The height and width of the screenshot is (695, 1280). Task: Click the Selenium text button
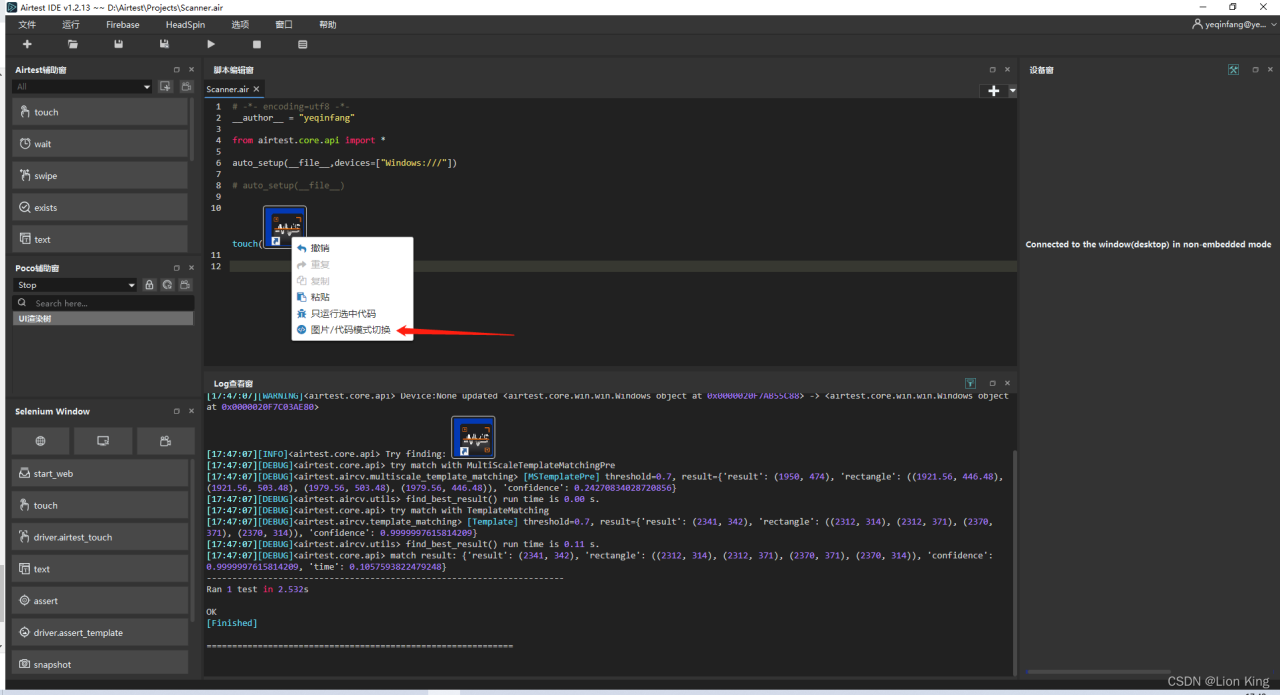(x=100, y=569)
